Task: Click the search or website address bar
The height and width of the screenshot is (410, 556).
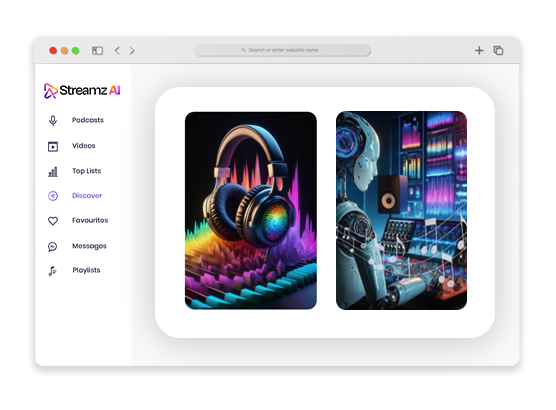Action: tap(282, 50)
